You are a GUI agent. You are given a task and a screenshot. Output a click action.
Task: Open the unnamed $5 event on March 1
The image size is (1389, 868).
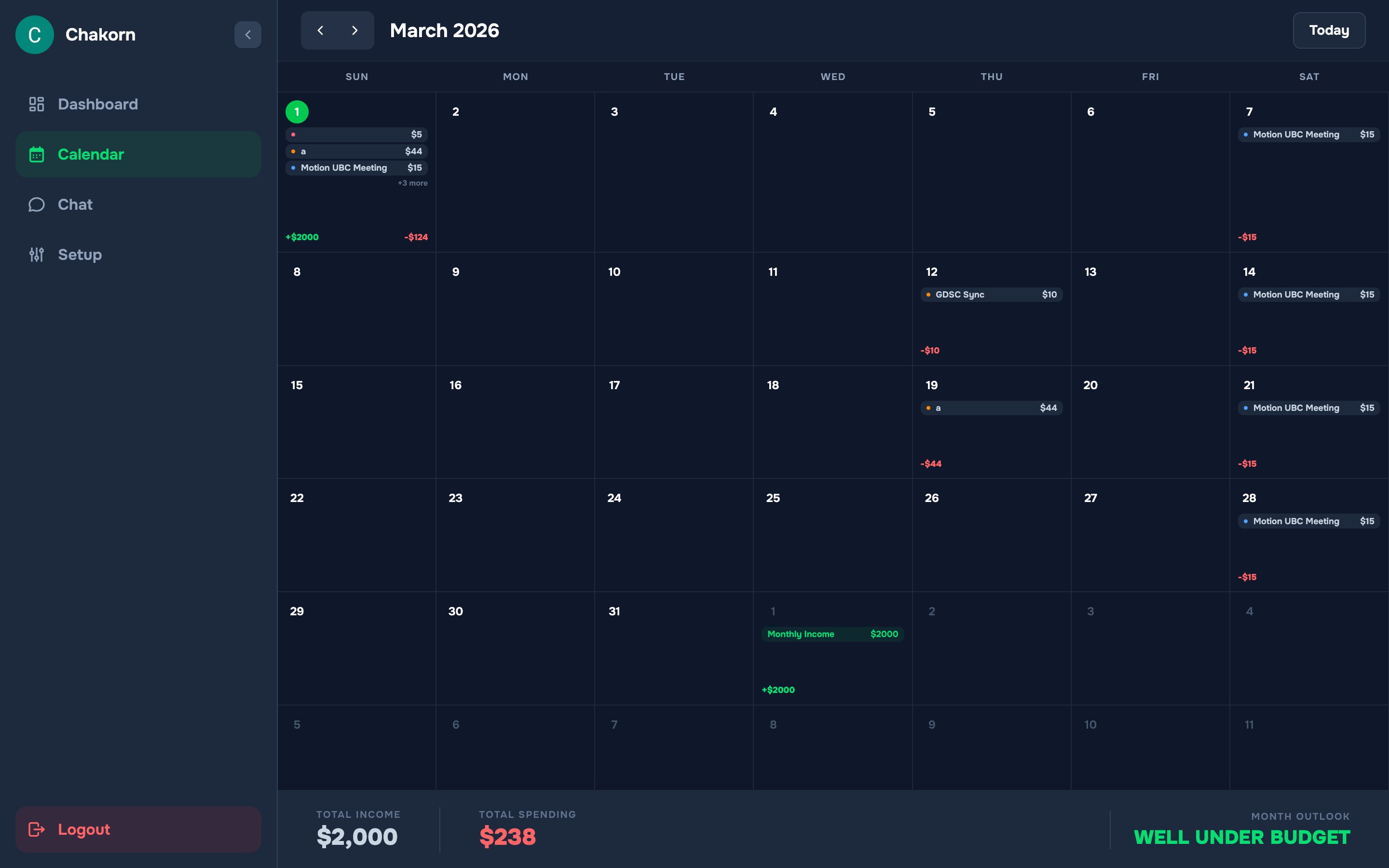(x=356, y=135)
